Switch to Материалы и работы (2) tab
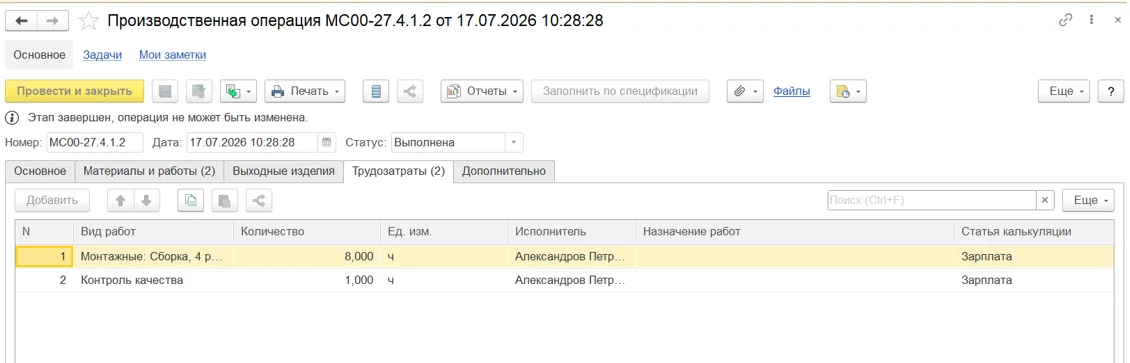The width and height of the screenshot is (1130, 363). tap(149, 171)
